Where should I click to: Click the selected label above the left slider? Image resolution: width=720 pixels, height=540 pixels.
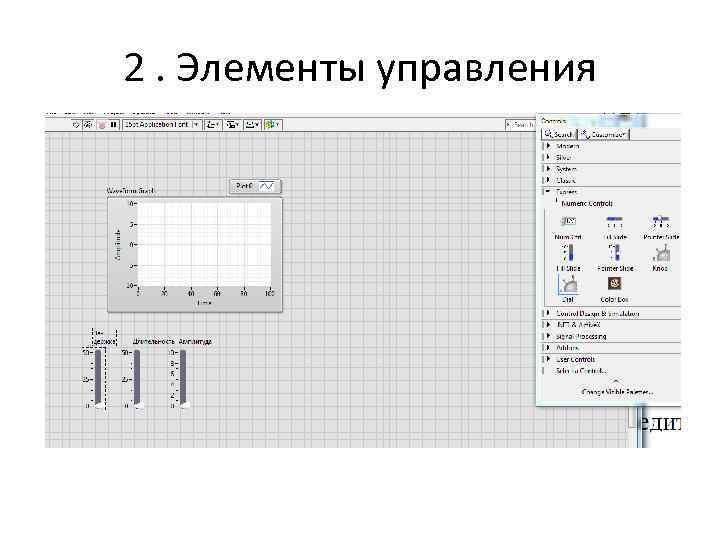point(105,338)
